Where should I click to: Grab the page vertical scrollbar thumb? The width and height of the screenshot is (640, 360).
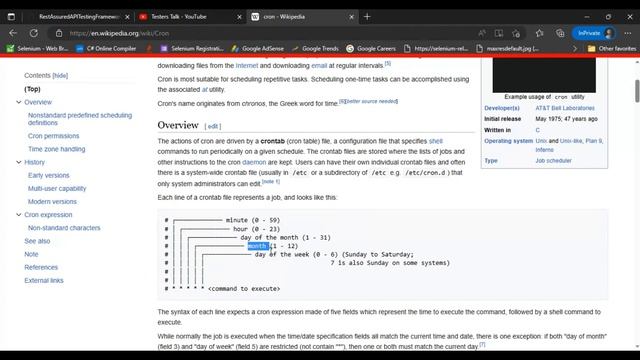click(637, 91)
